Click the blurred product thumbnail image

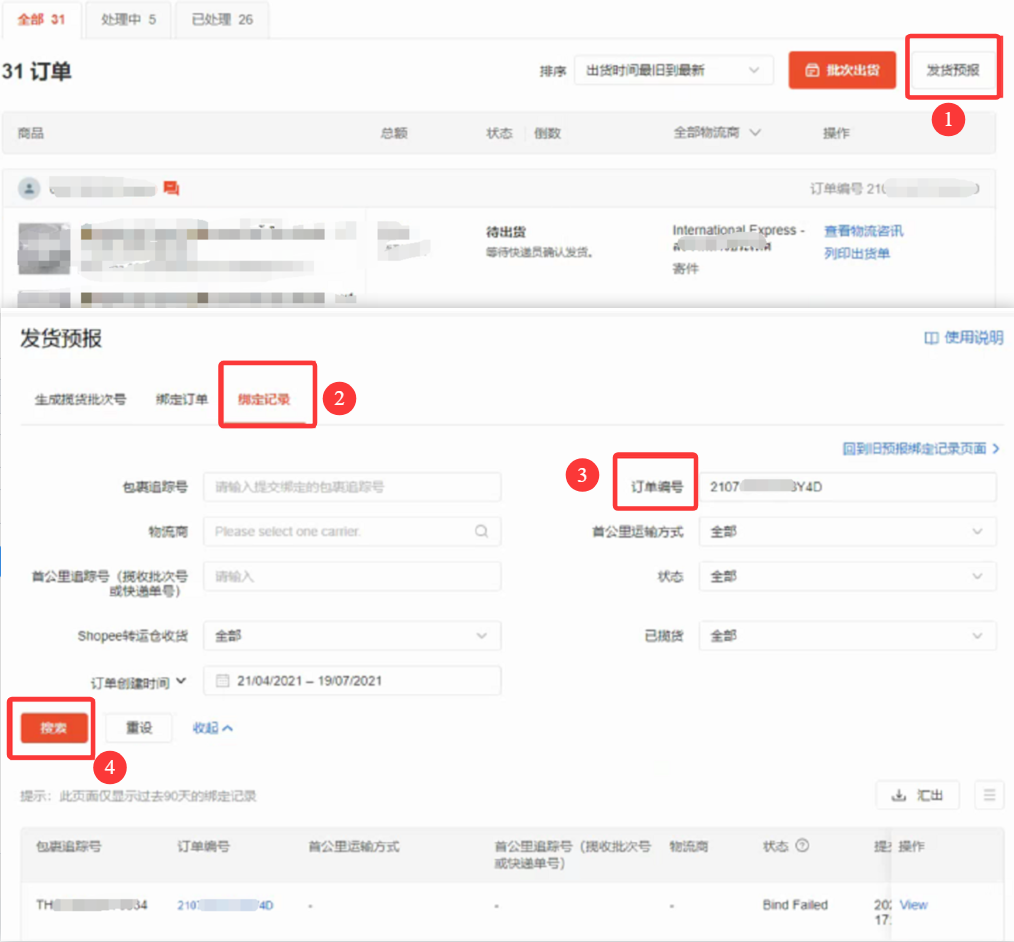(44, 249)
